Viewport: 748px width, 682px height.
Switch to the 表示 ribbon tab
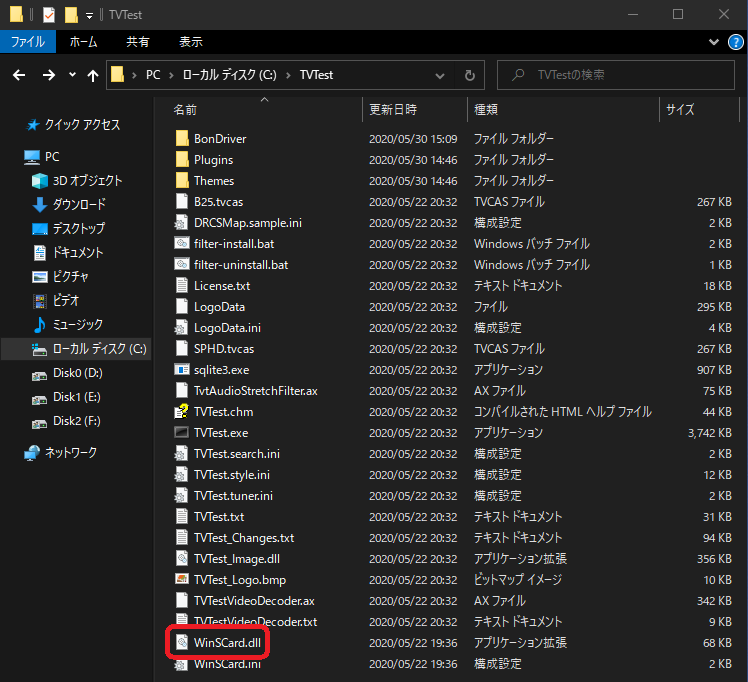coord(190,42)
